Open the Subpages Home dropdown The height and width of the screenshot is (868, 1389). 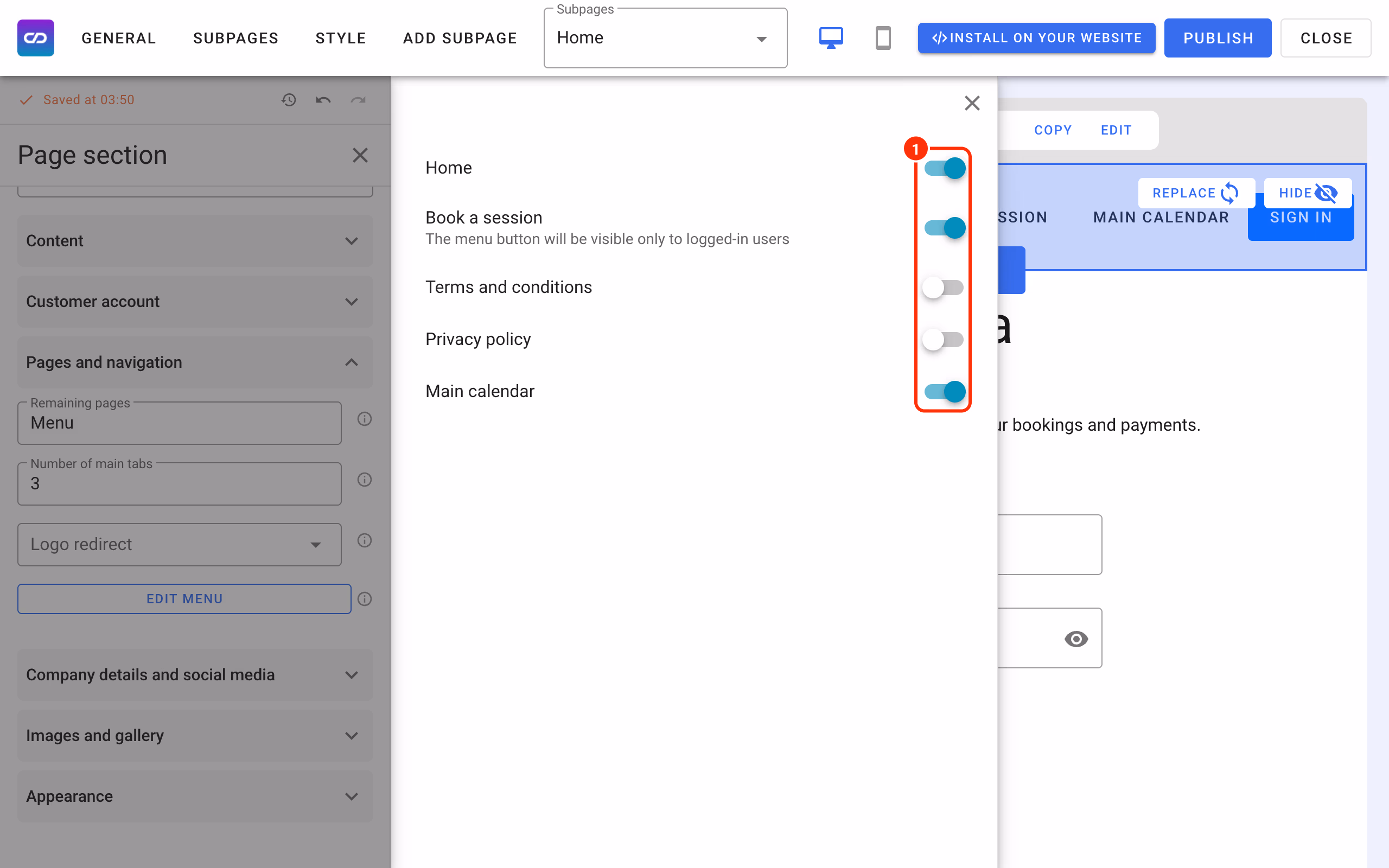click(x=665, y=38)
